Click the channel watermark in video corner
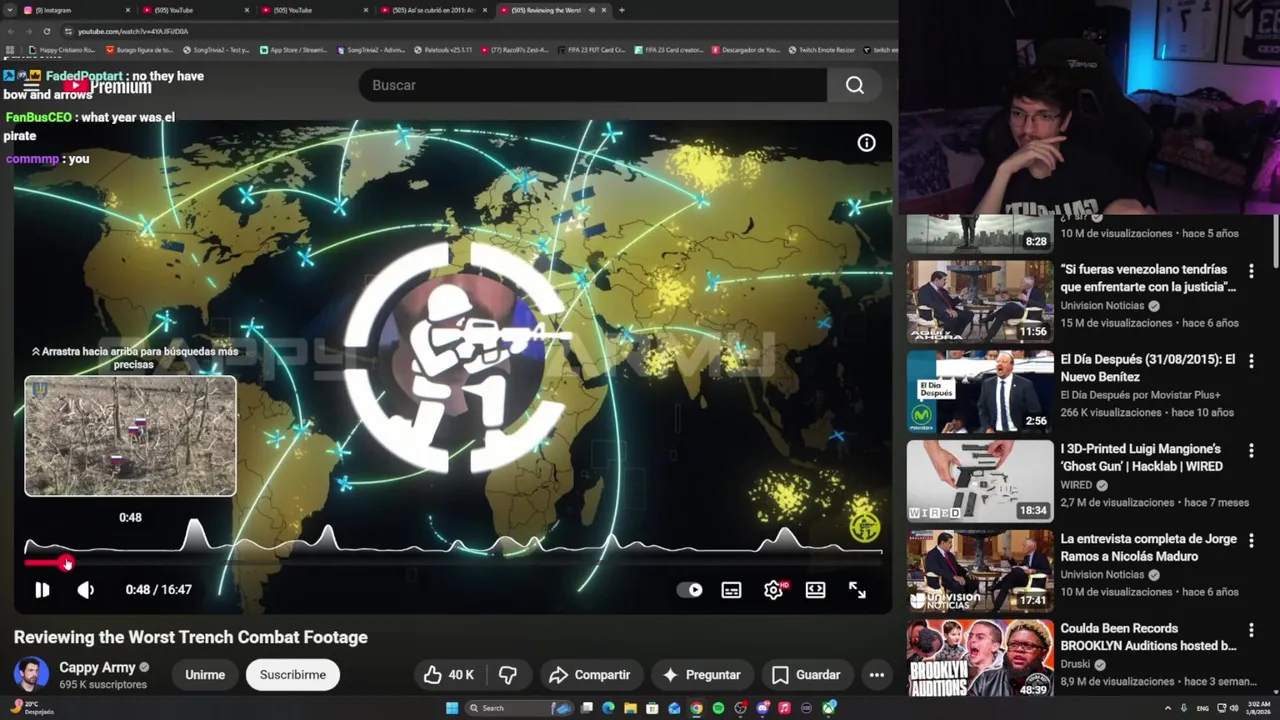Image resolution: width=1280 pixels, height=720 pixels. pyautogui.click(x=865, y=526)
